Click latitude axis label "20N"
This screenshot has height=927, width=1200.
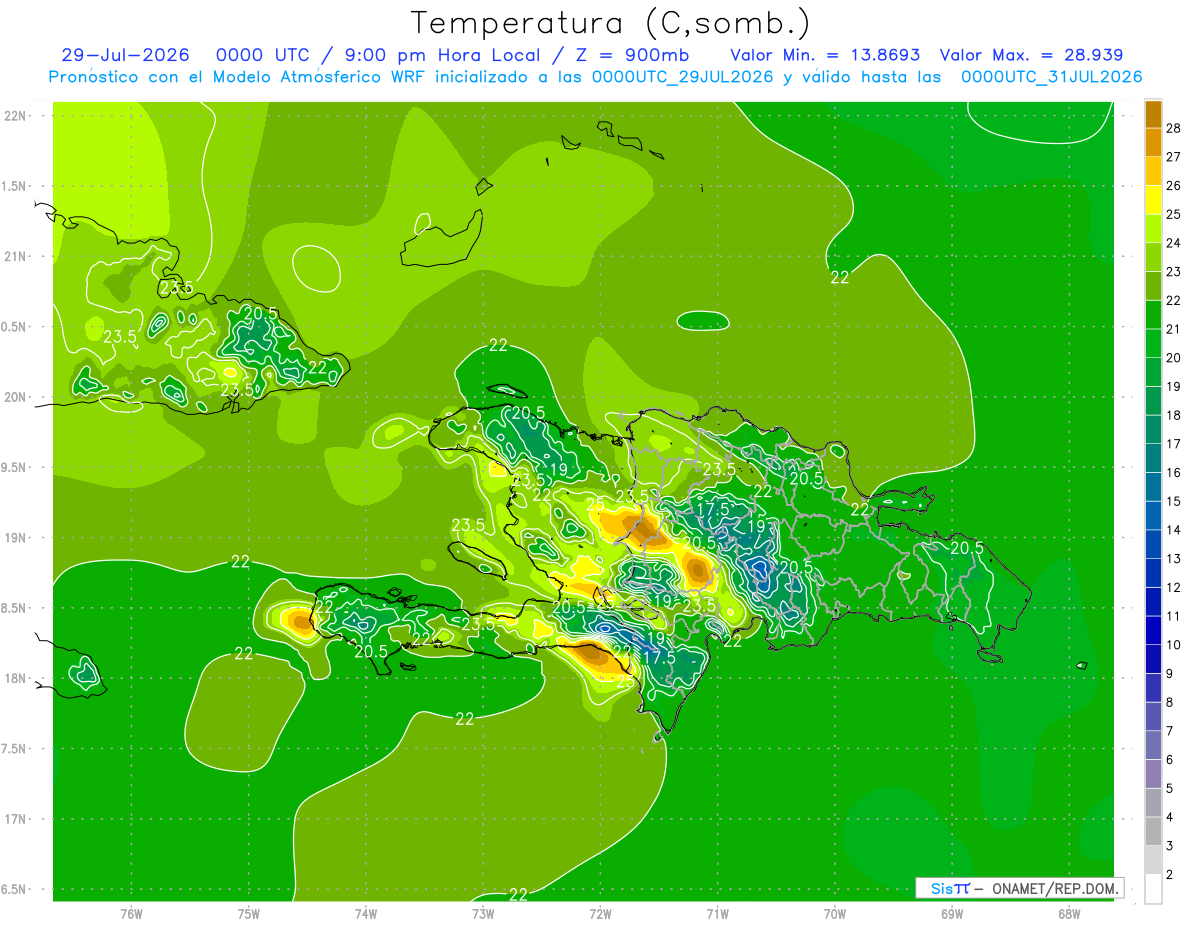(15, 397)
